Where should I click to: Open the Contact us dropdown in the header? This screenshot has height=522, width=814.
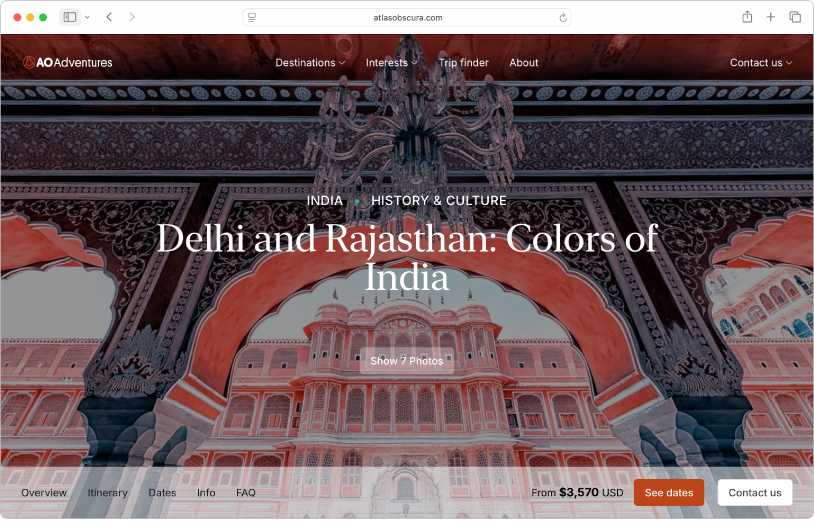[x=761, y=62]
